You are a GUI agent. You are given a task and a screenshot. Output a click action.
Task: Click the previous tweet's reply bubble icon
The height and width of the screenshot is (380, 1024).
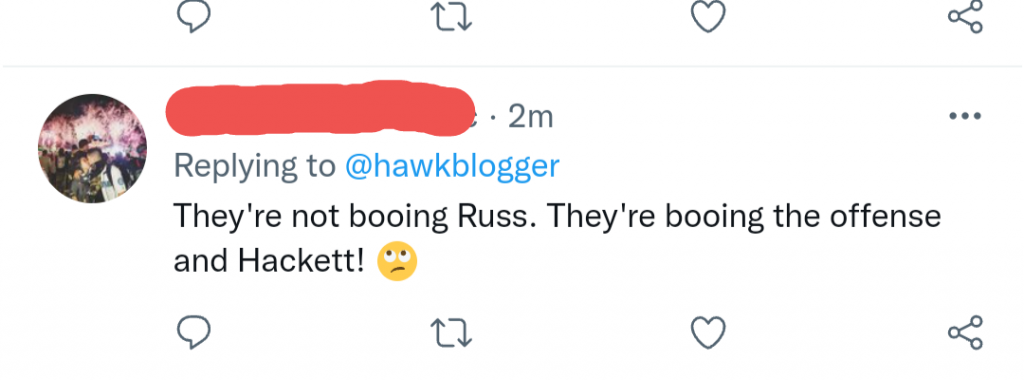click(x=193, y=16)
